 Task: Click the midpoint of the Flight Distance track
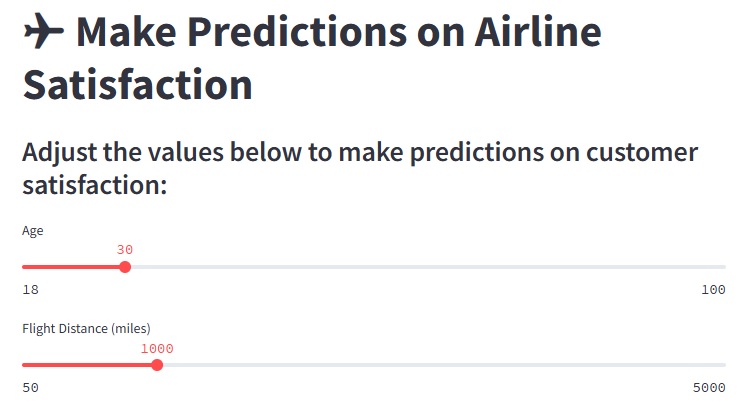pos(374,365)
